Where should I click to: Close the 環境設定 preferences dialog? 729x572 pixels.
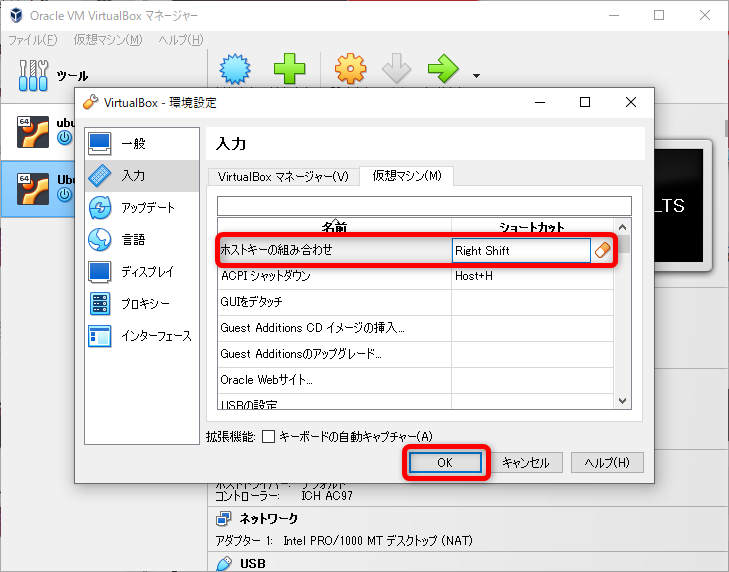[x=631, y=102]
